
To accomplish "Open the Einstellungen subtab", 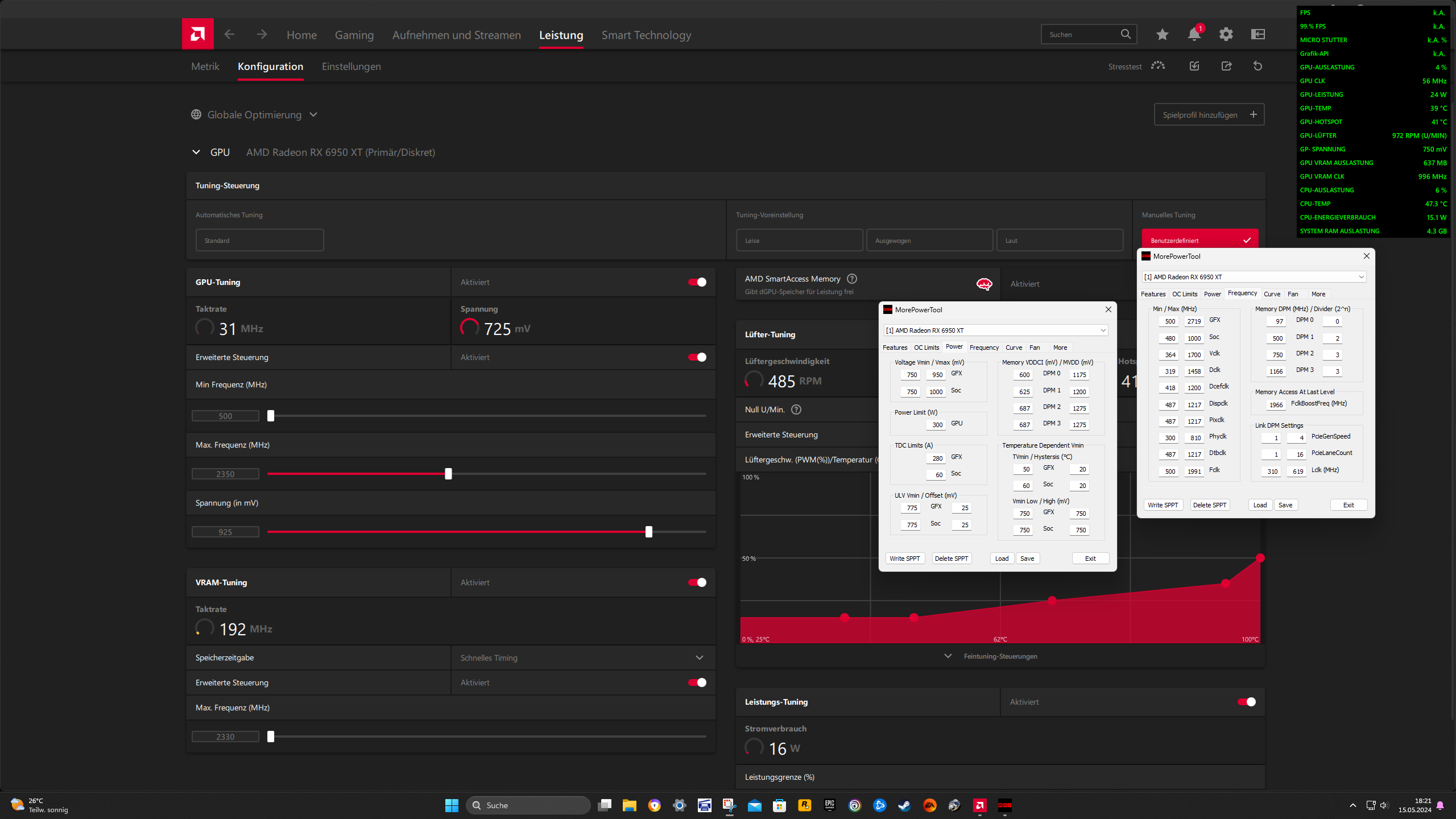I will tap(351, 67).
